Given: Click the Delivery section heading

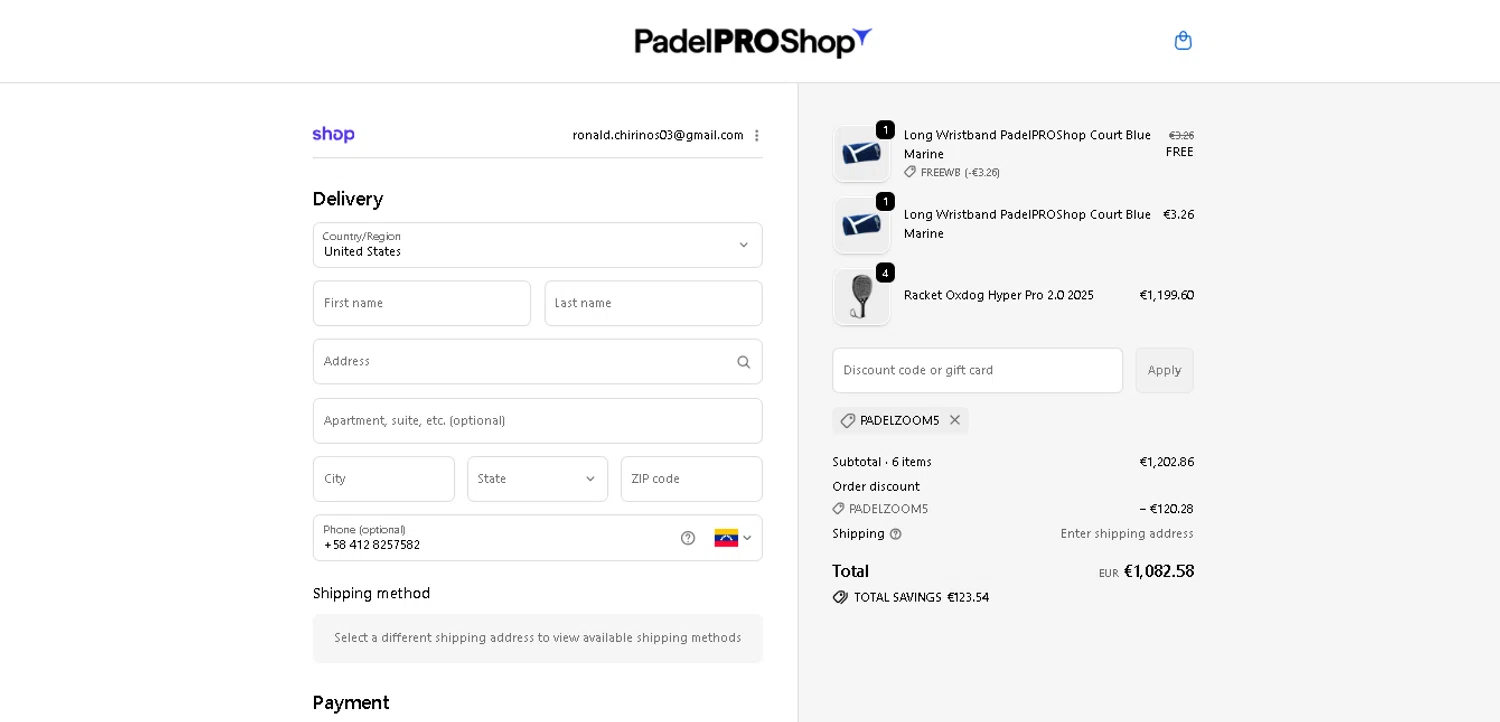Looking at the screenshot, I should (x=348, y=199).
